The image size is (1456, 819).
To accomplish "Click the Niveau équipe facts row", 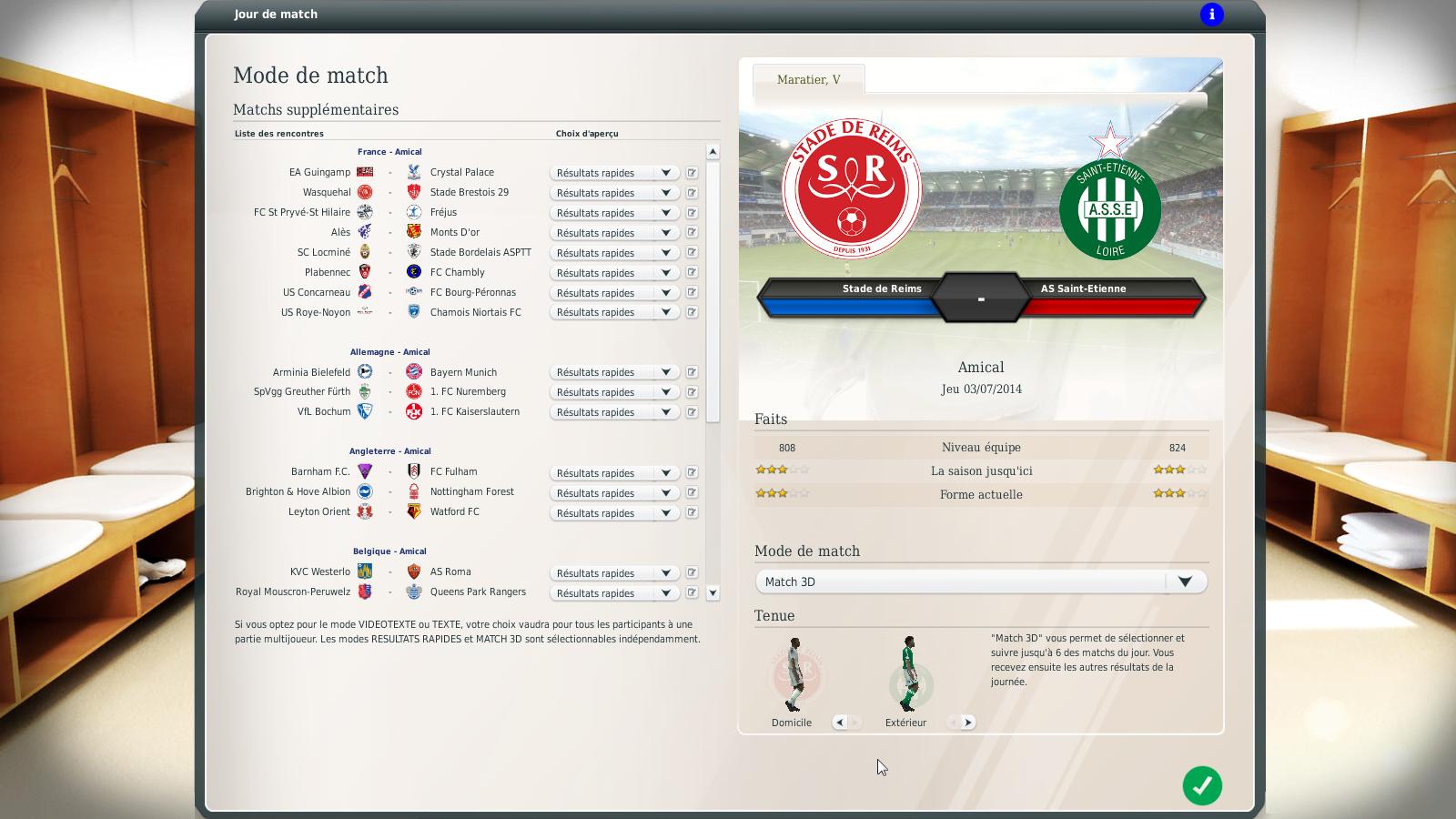I will [981, 448].
